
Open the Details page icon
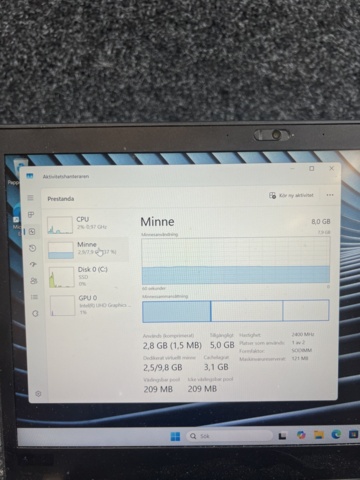[x=34, y=297]
